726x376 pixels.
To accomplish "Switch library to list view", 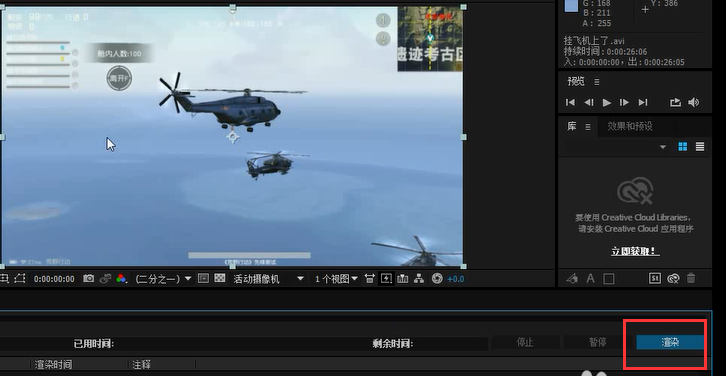I will [x=700, y=147].
